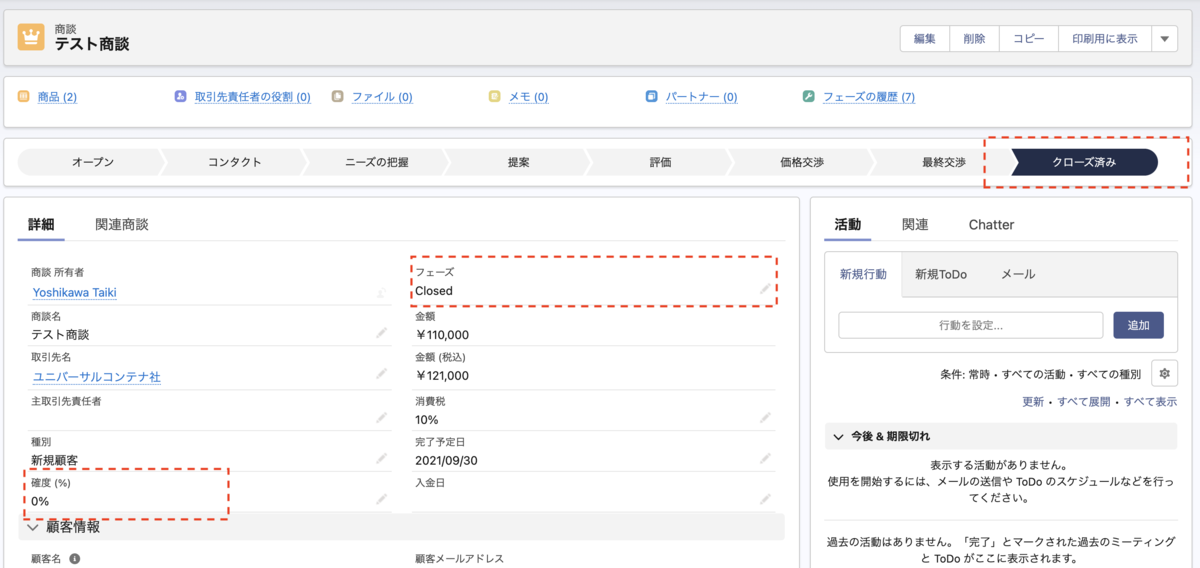
Task: Open more actions dropdown beside 印刷用に表示
Action: click(x=1164, y=39)
